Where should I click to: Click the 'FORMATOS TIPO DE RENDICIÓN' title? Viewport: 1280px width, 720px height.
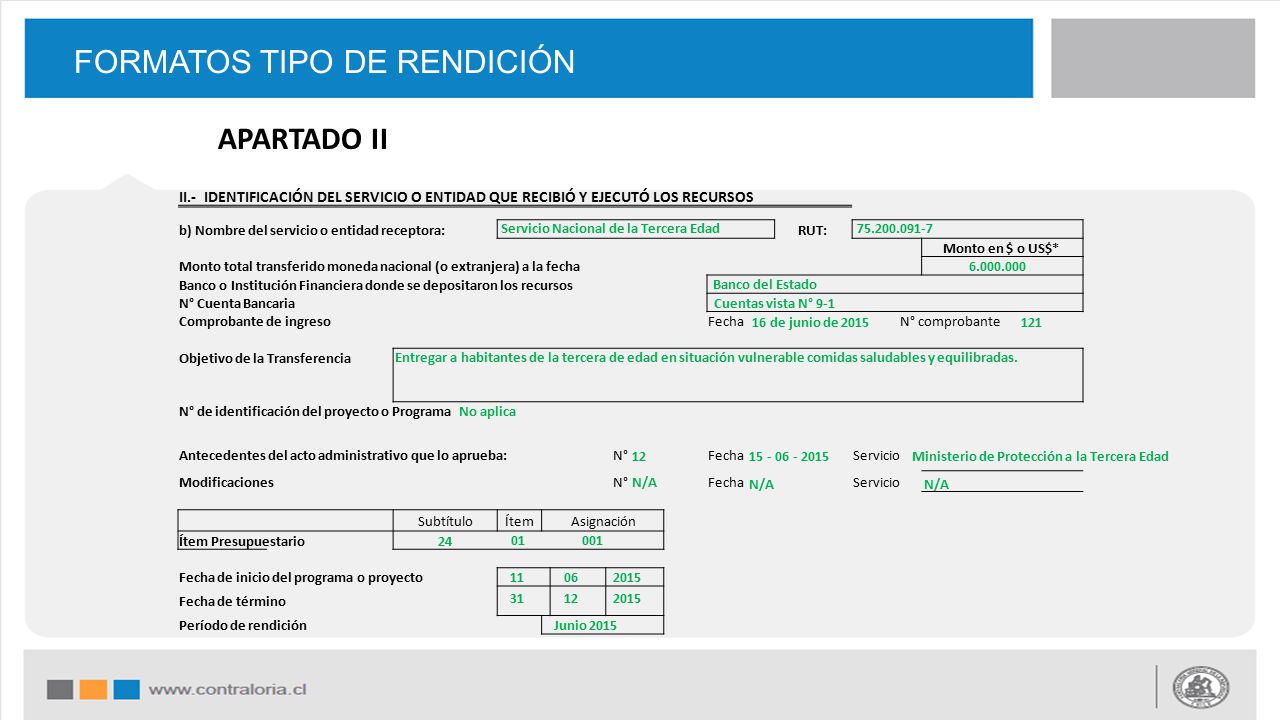click(x=324, y=62)
